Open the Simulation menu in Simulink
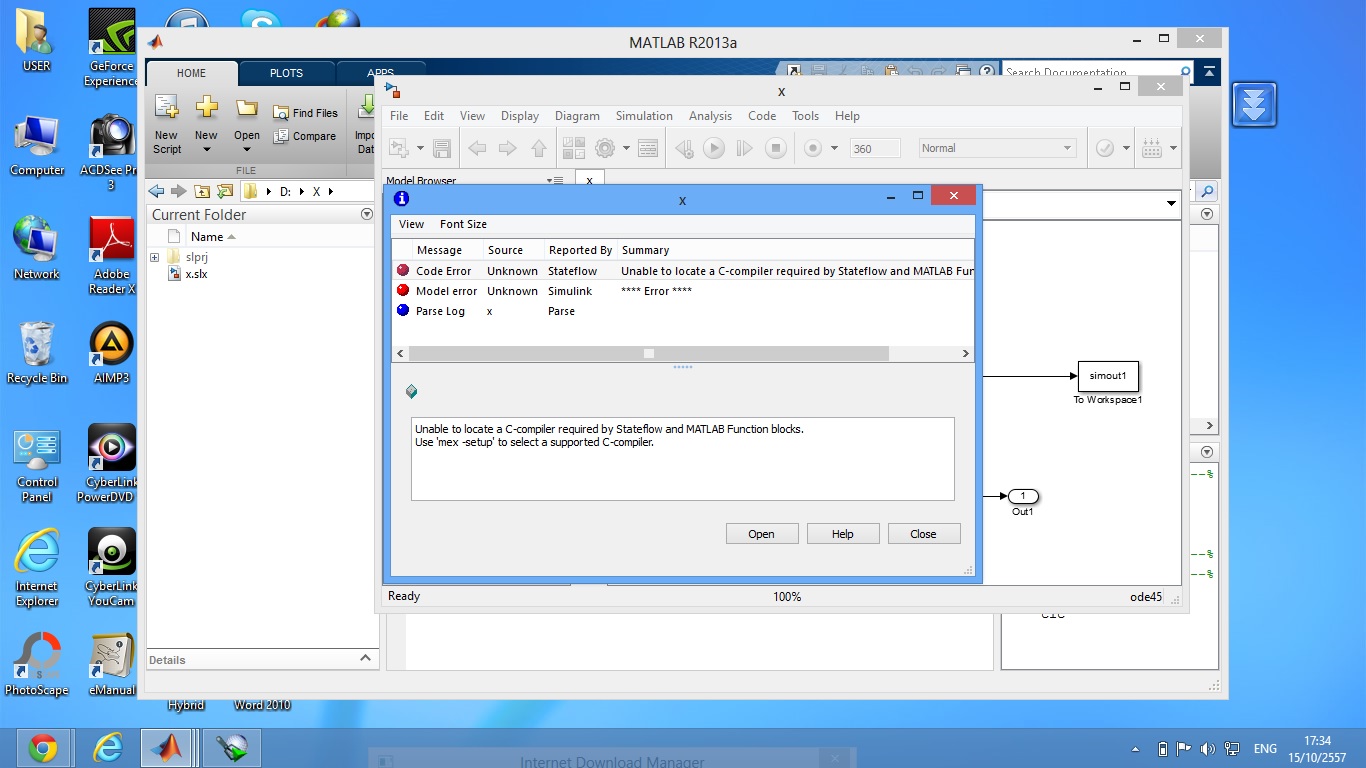 pos(644,116)
